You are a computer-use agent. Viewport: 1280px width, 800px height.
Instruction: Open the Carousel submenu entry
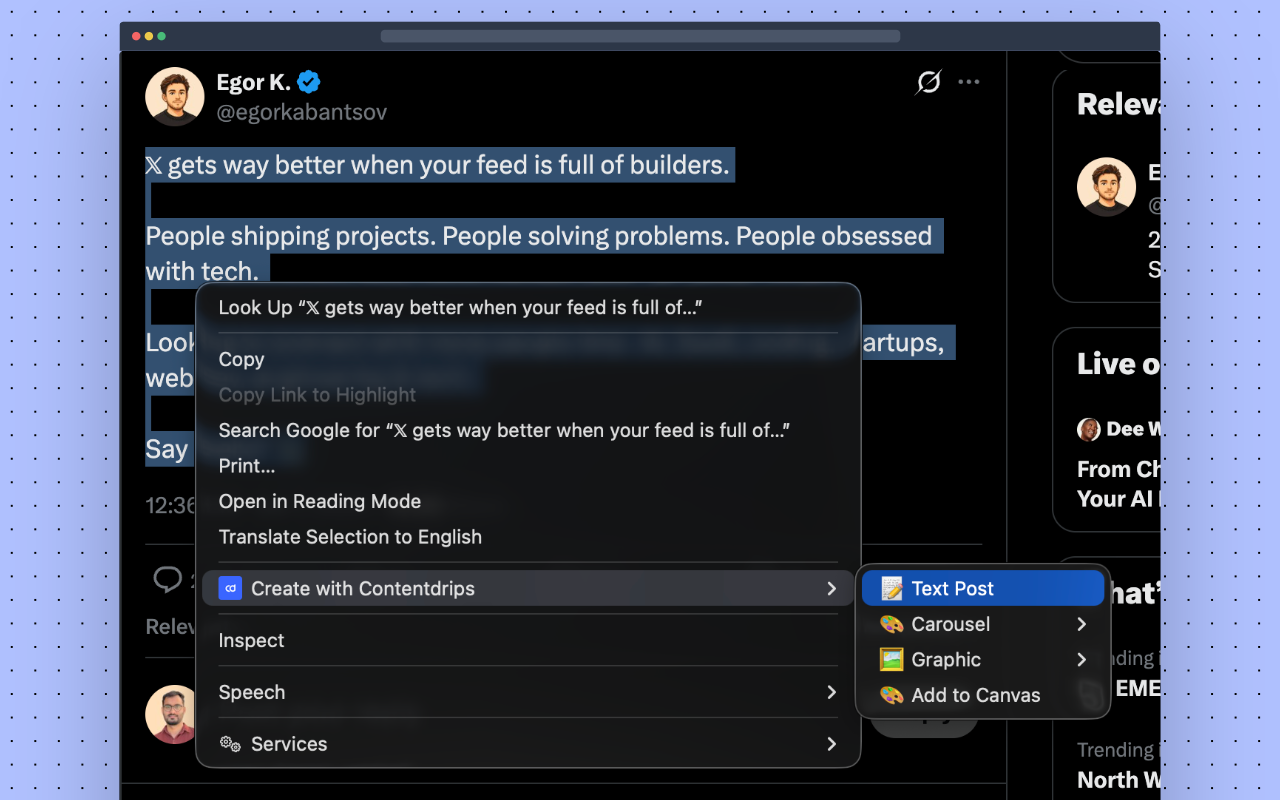[x=983, y=624]
